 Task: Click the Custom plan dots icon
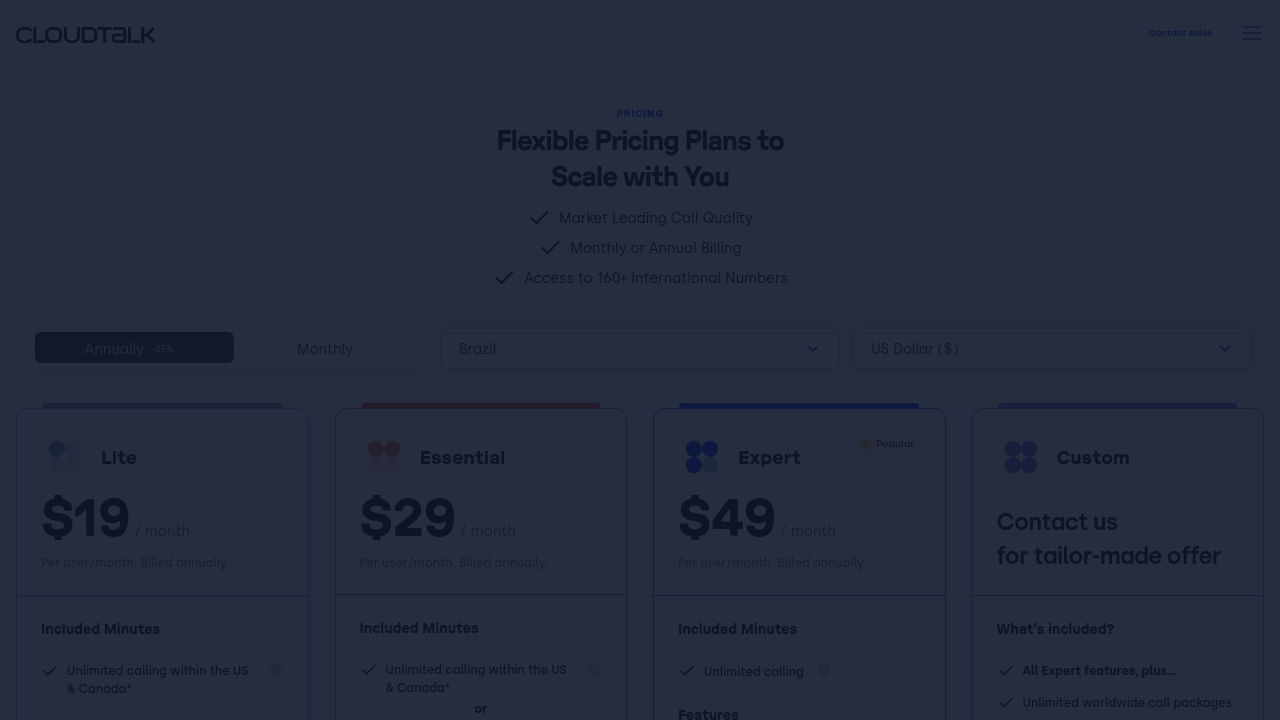point(1021,457)
